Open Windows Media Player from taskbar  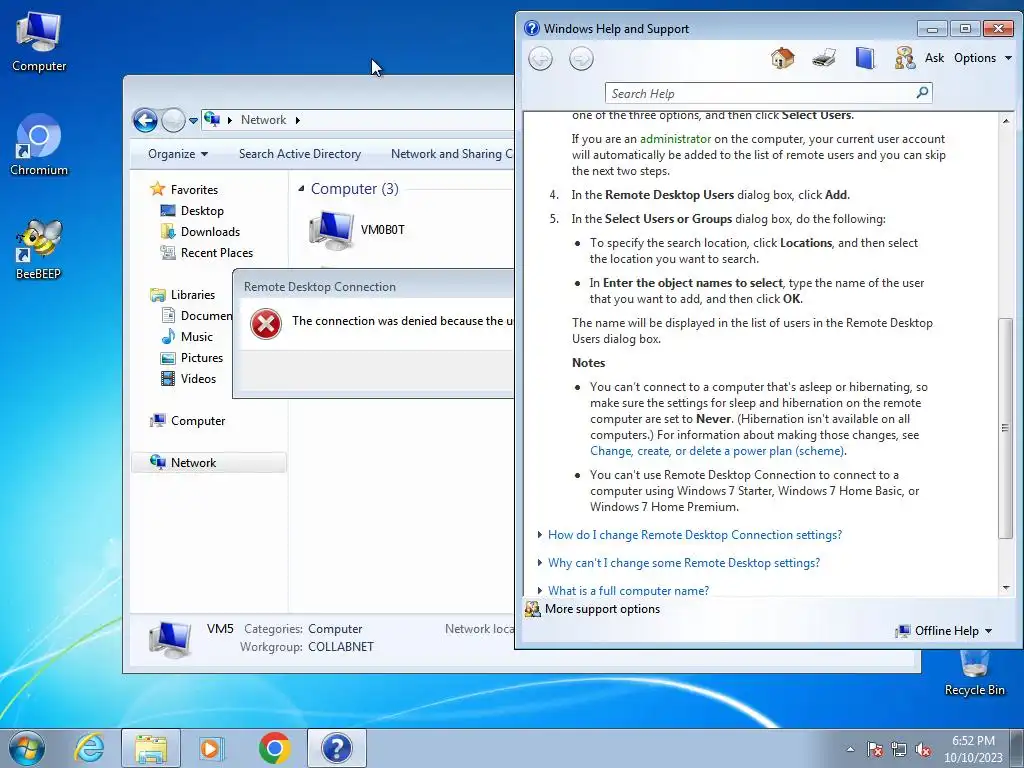coord(212,748)
